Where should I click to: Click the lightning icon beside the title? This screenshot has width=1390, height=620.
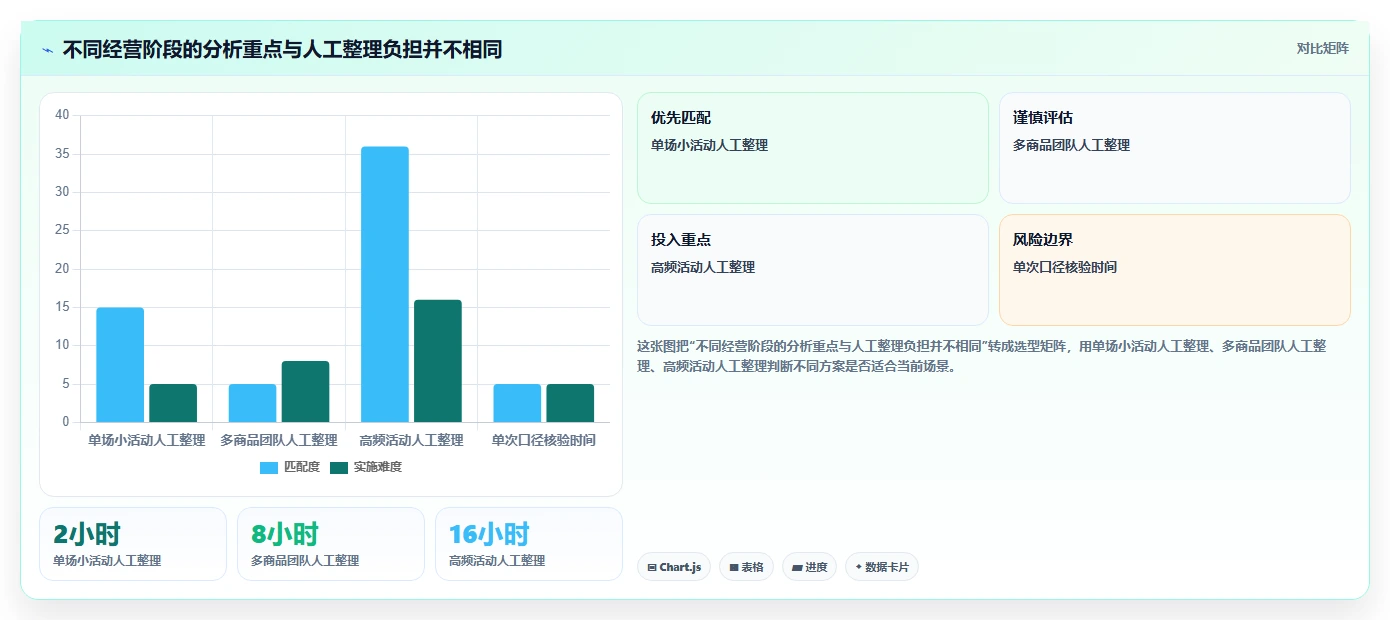click(48, 50)
